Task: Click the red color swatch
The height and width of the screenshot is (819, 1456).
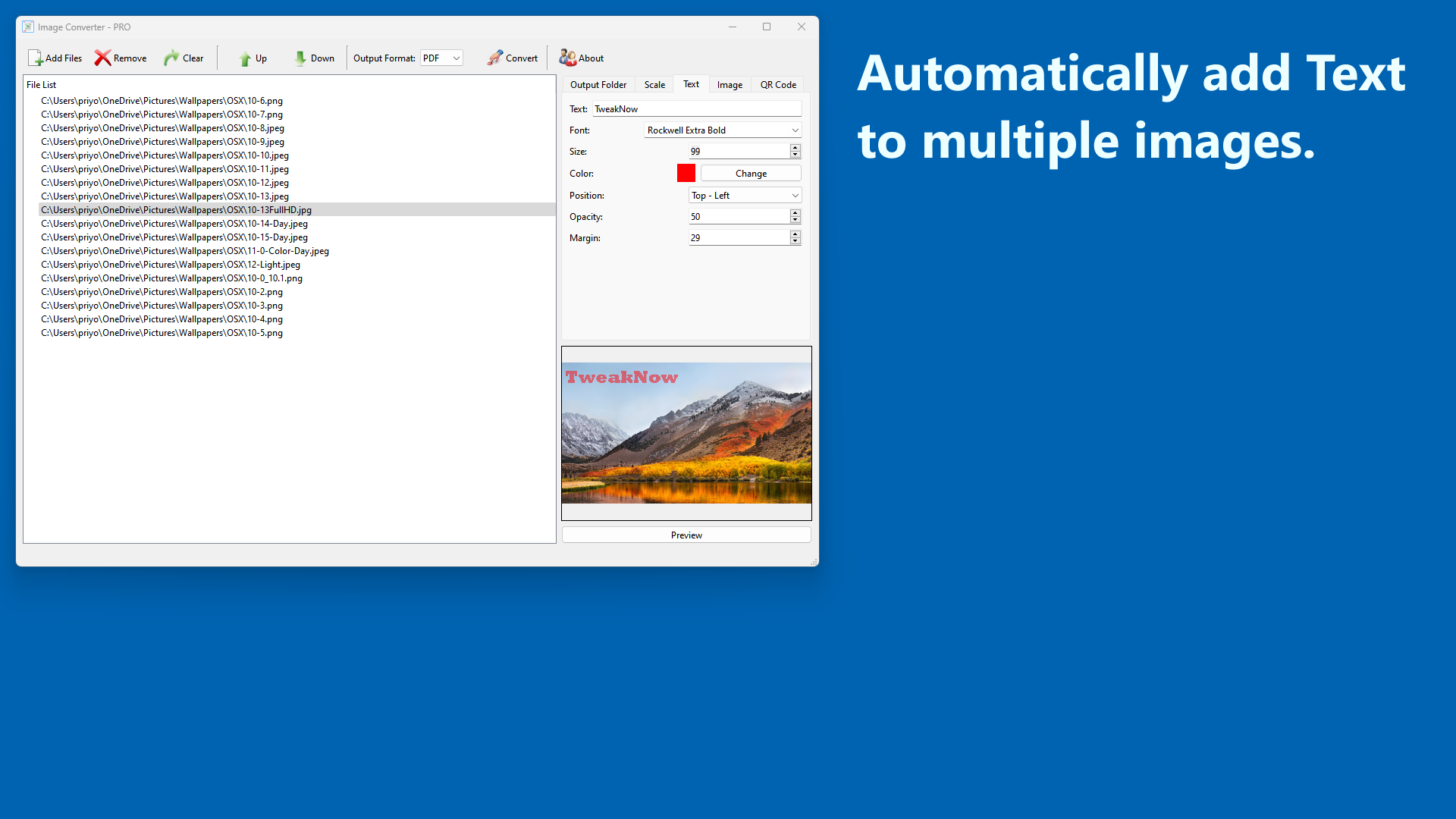Action: click(x=686, y=174)
